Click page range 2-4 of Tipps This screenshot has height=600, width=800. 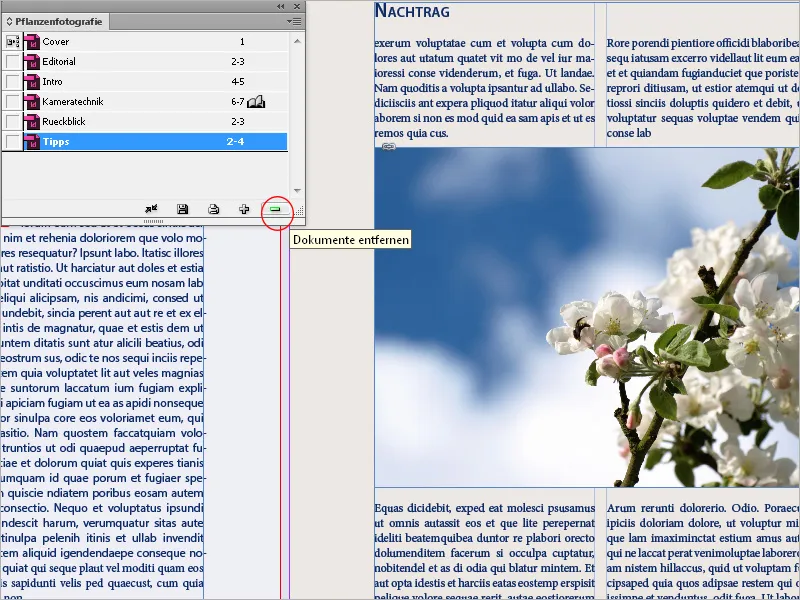[235, 141]
